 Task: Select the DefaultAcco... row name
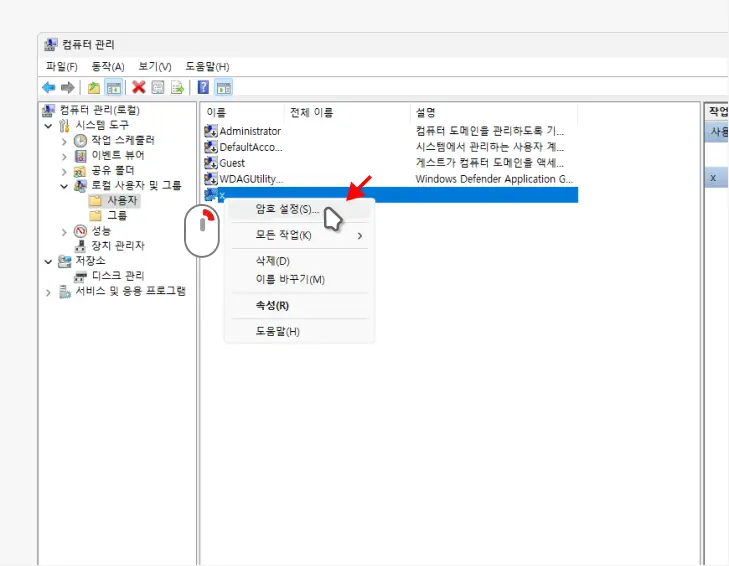coord(251,147)
